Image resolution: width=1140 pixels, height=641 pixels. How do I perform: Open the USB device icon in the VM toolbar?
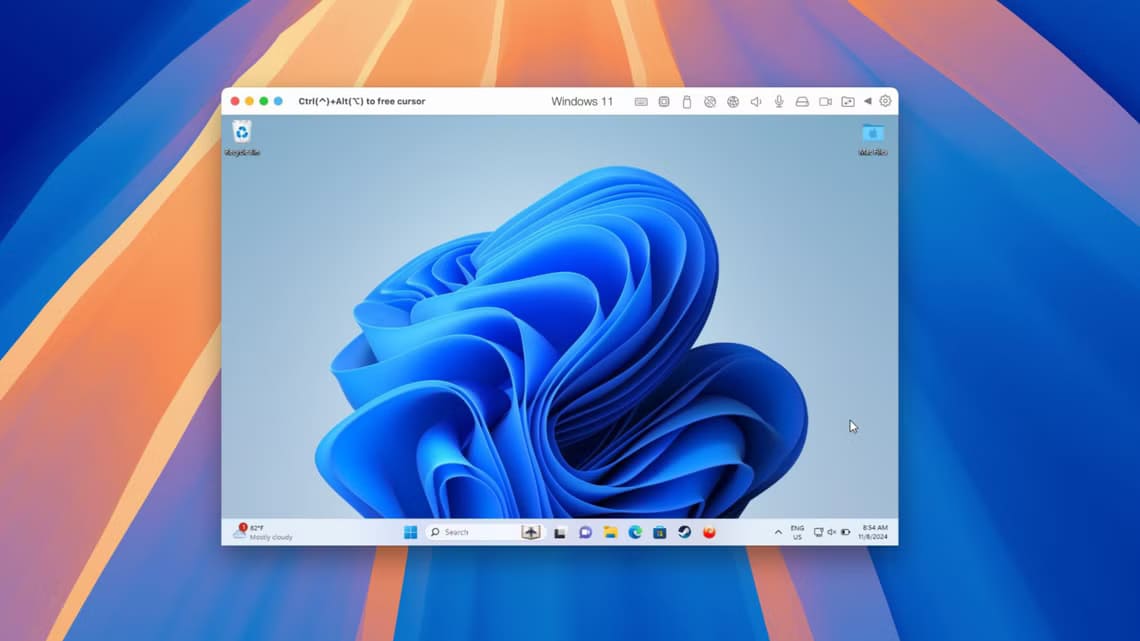[x=687, y=101]
